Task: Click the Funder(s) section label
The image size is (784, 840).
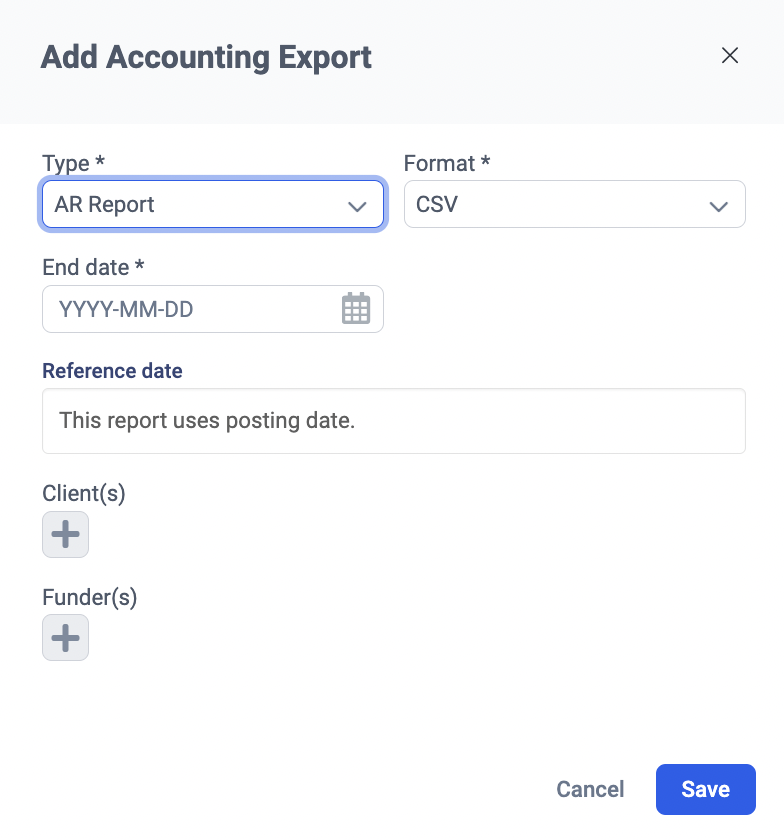Action: [89, 597]
